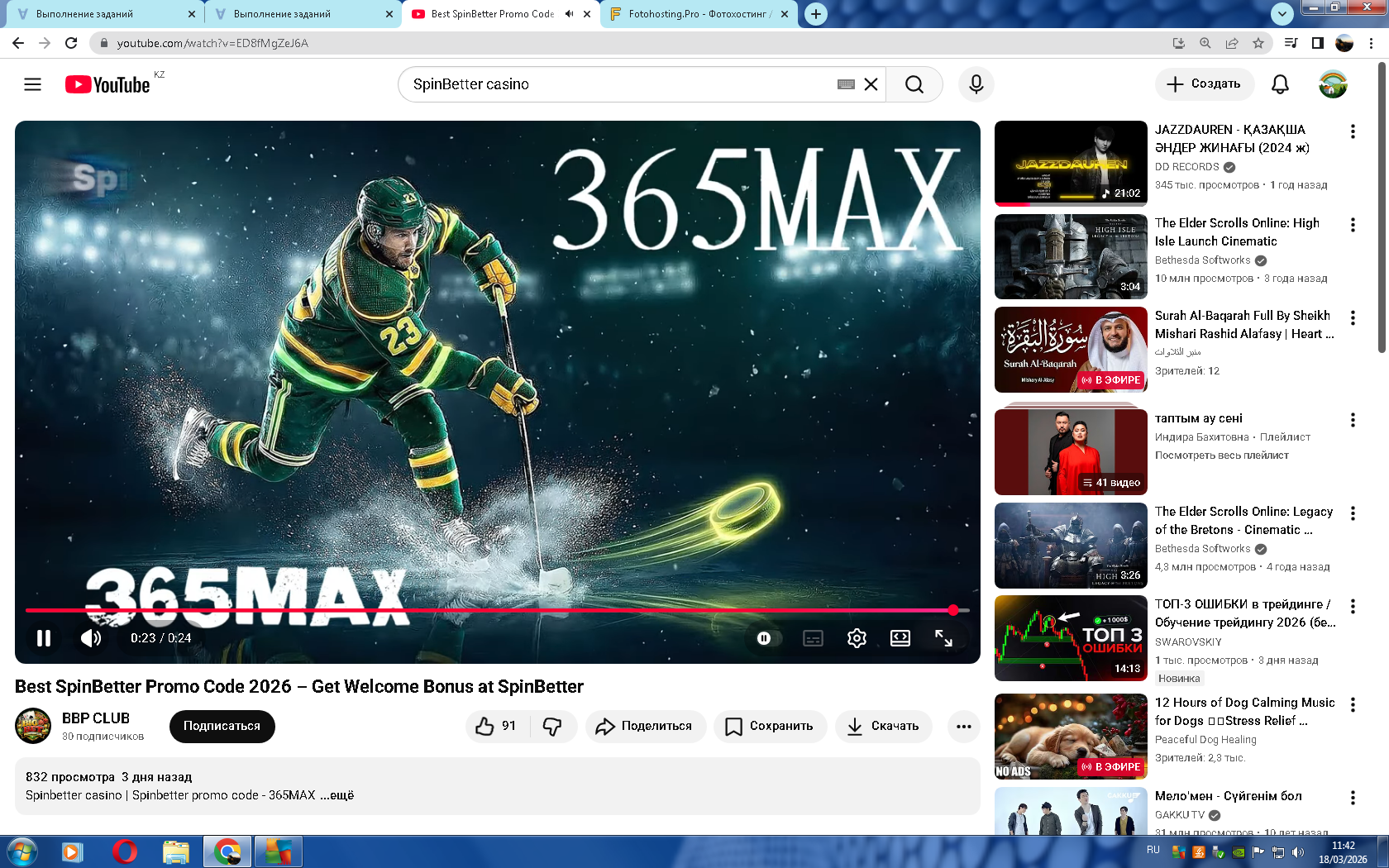Dislike the video

[x=552, y=726]
